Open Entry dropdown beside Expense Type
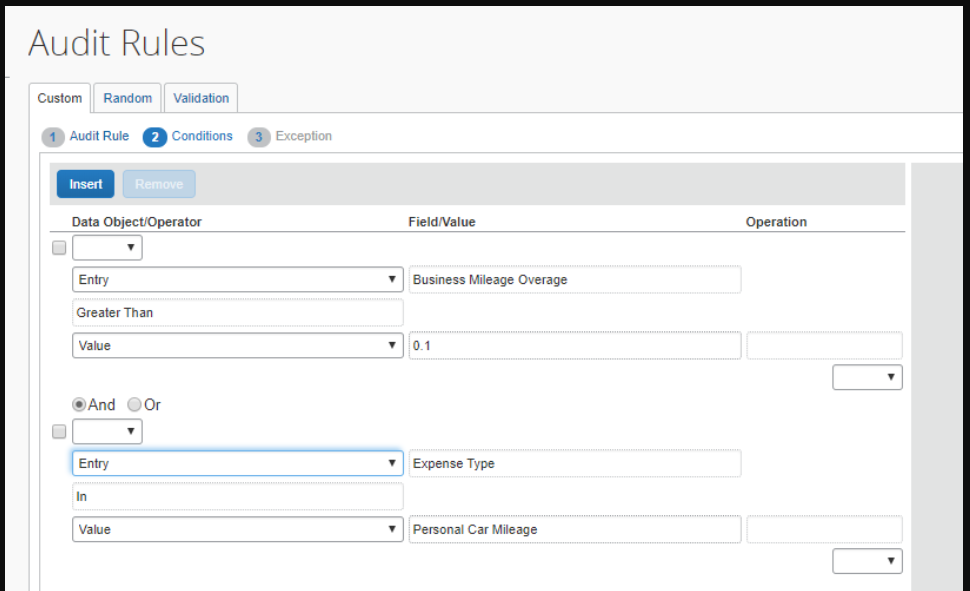Viewport: 970px width, 591px height. pyautogui.click(x=238, y=463)
